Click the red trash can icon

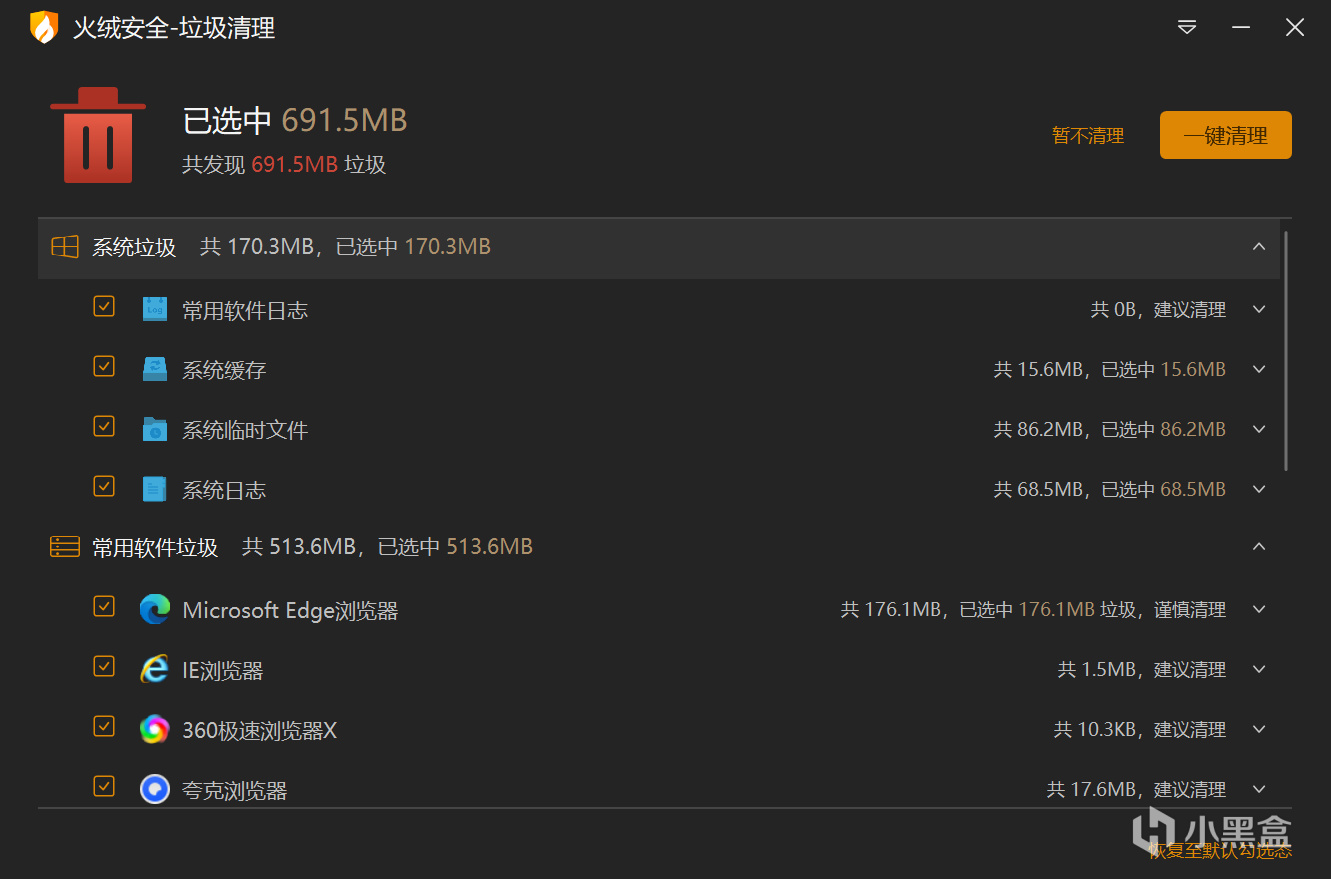(x=98, y=136)
